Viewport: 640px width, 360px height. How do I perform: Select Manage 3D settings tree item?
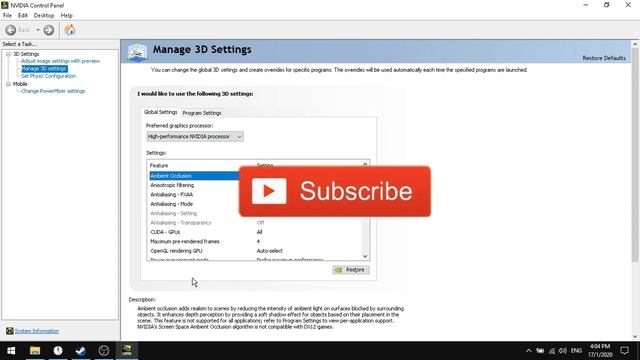tap(44, 69)
